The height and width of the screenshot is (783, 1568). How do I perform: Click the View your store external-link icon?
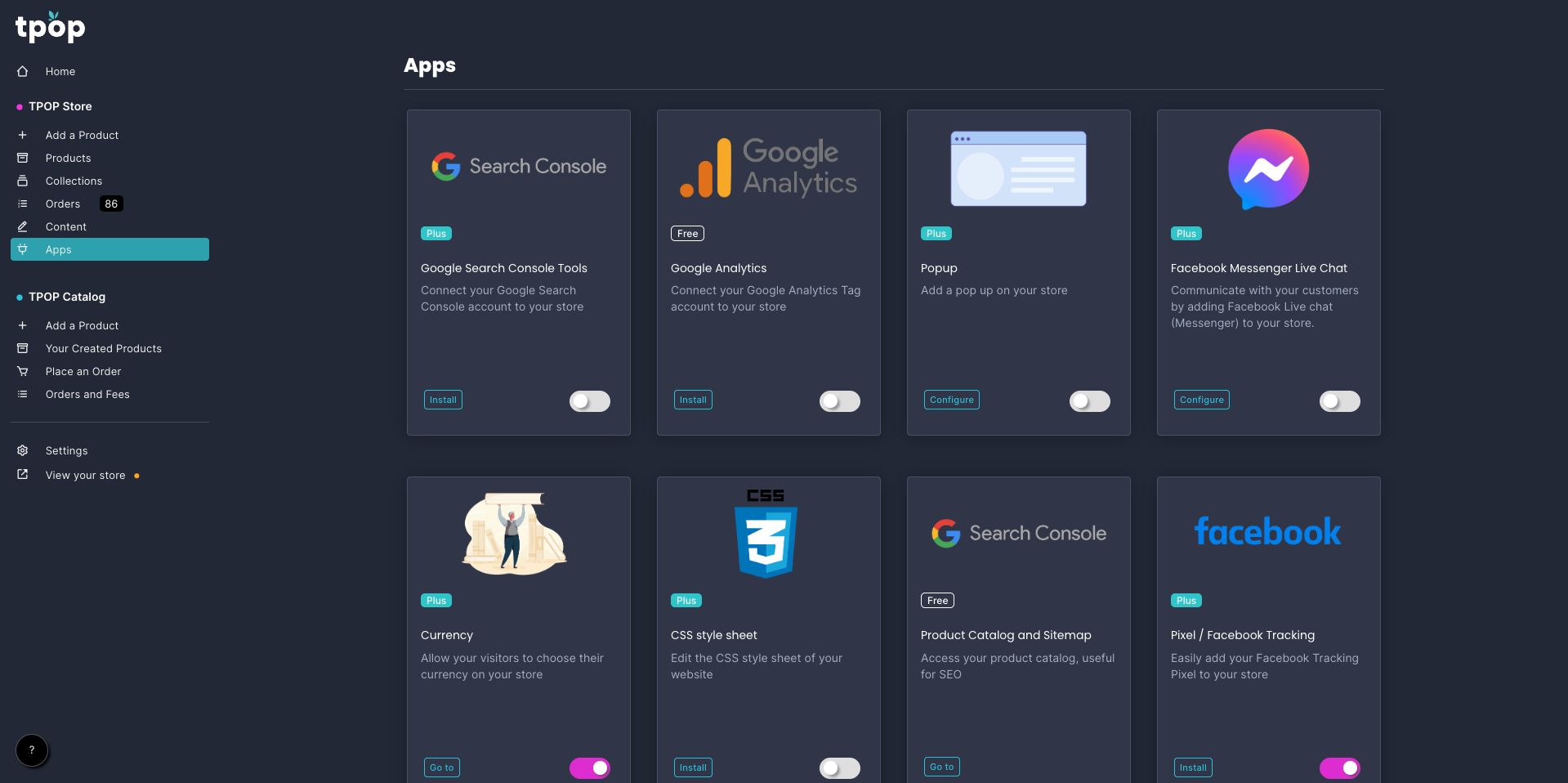(23, 475)
